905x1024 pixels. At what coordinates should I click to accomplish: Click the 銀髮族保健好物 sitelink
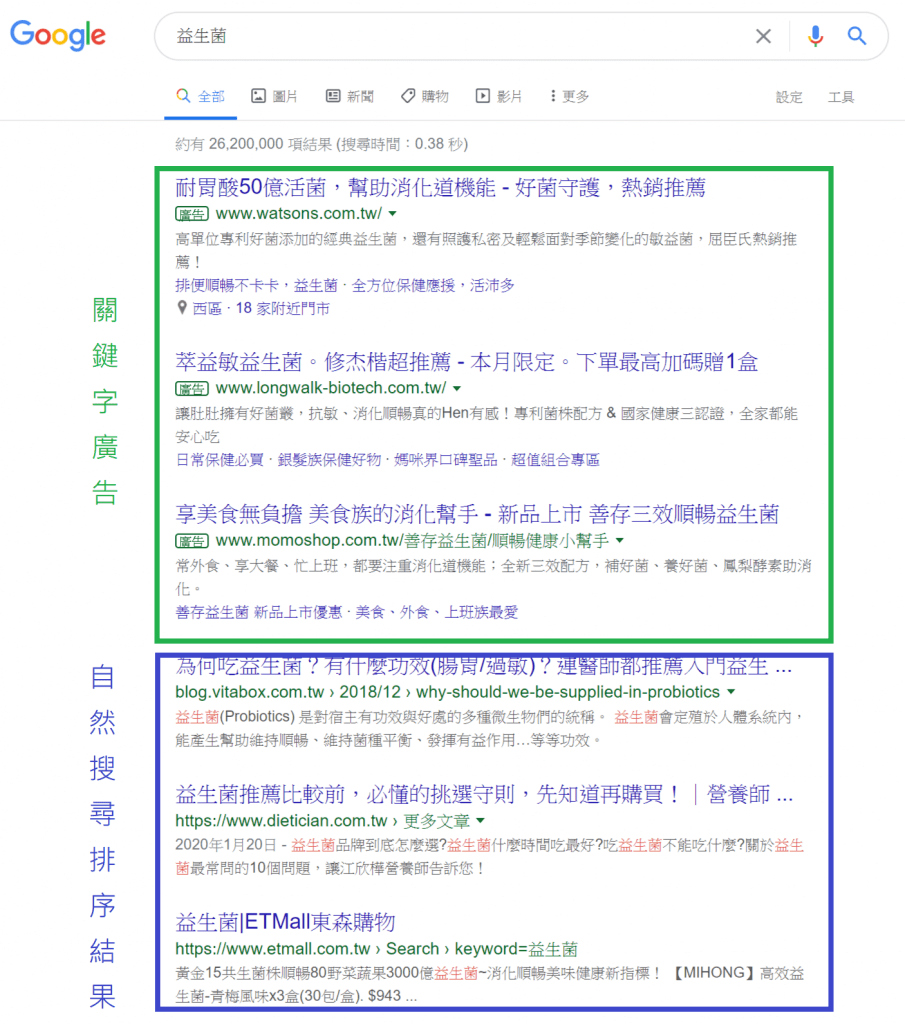coord(329,460)
